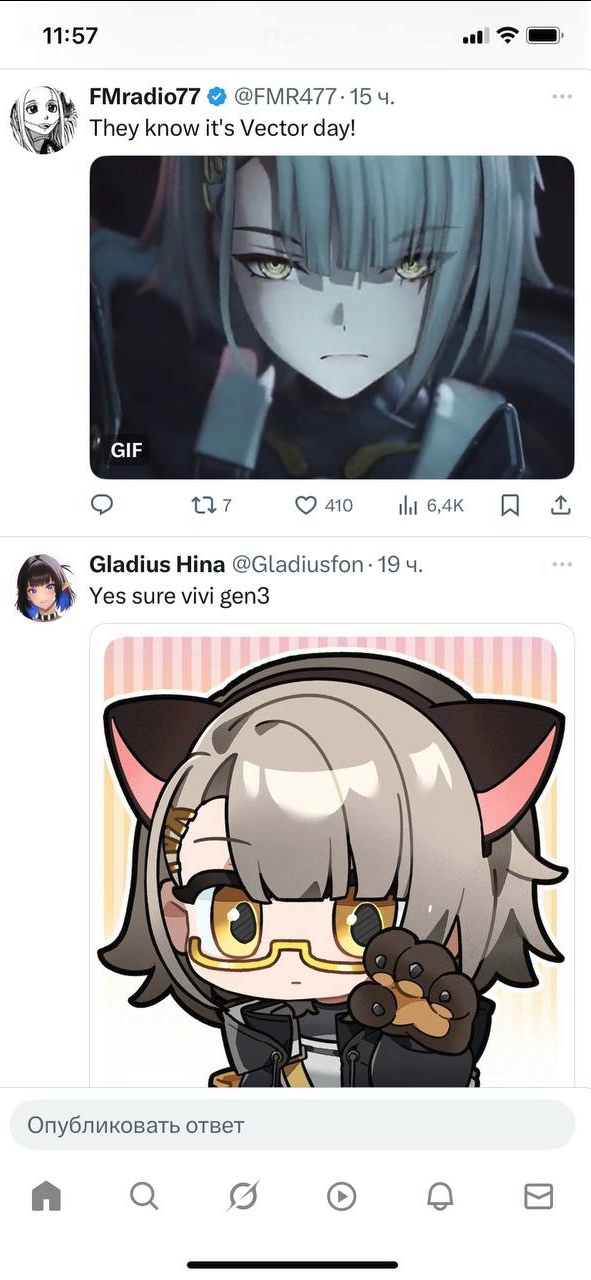Open the FMradio77 display name link
Image resolution: width=591 pixels, height=1280 pixels.
click(146, 97)
